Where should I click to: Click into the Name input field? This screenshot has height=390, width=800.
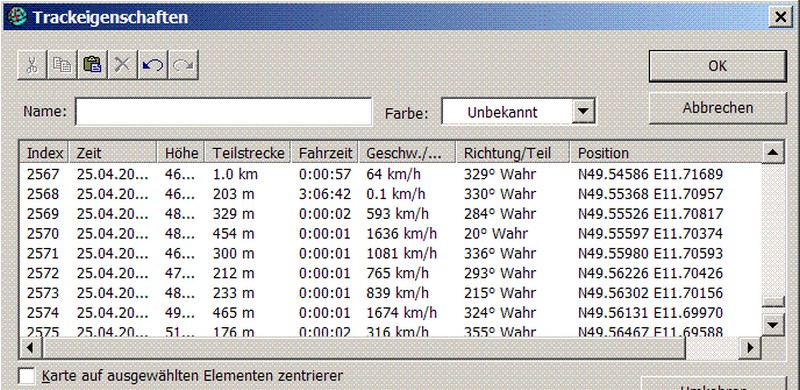click(223, 111)
